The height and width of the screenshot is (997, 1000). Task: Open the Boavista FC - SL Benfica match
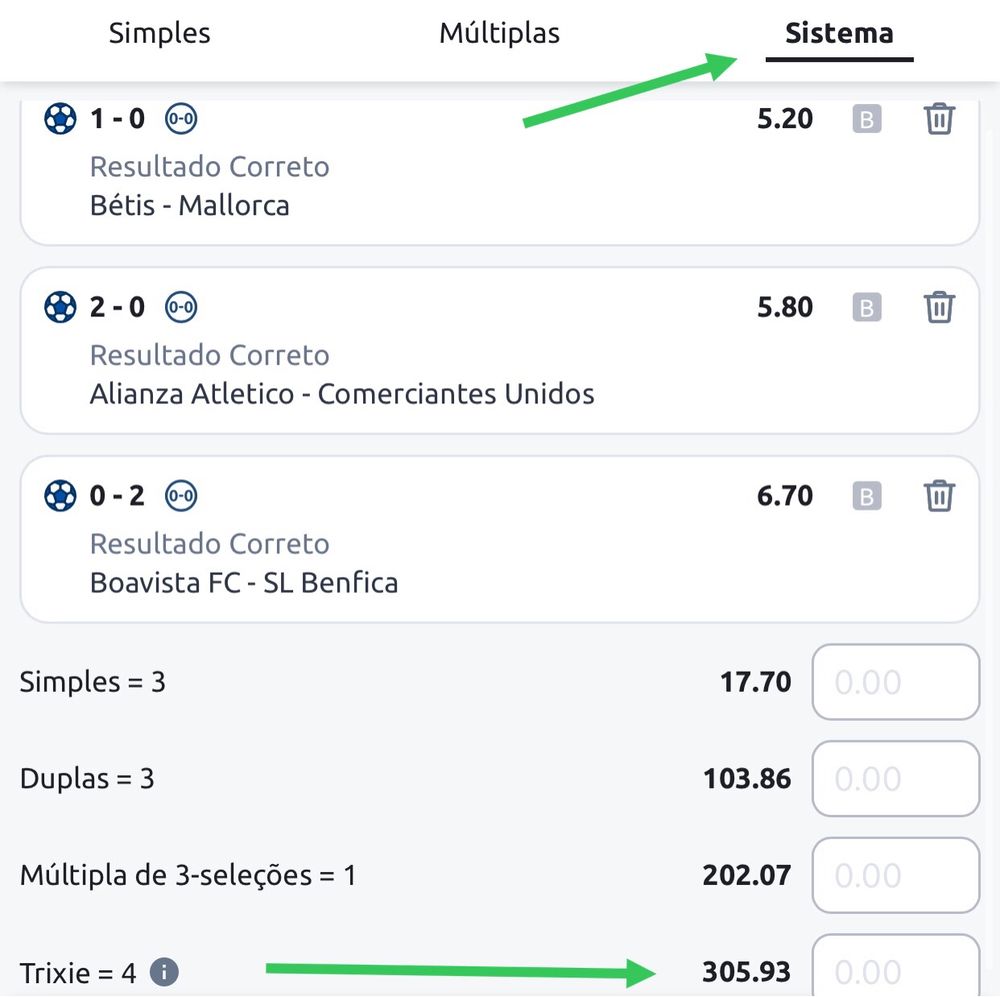tap(244, 582)
